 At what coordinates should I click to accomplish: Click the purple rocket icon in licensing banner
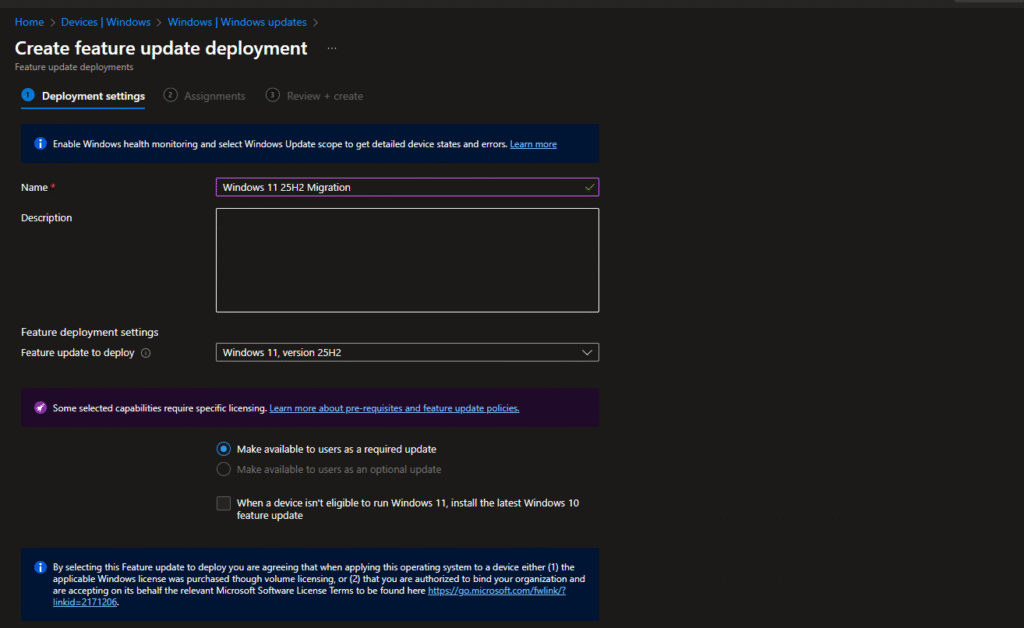[40, 408]
